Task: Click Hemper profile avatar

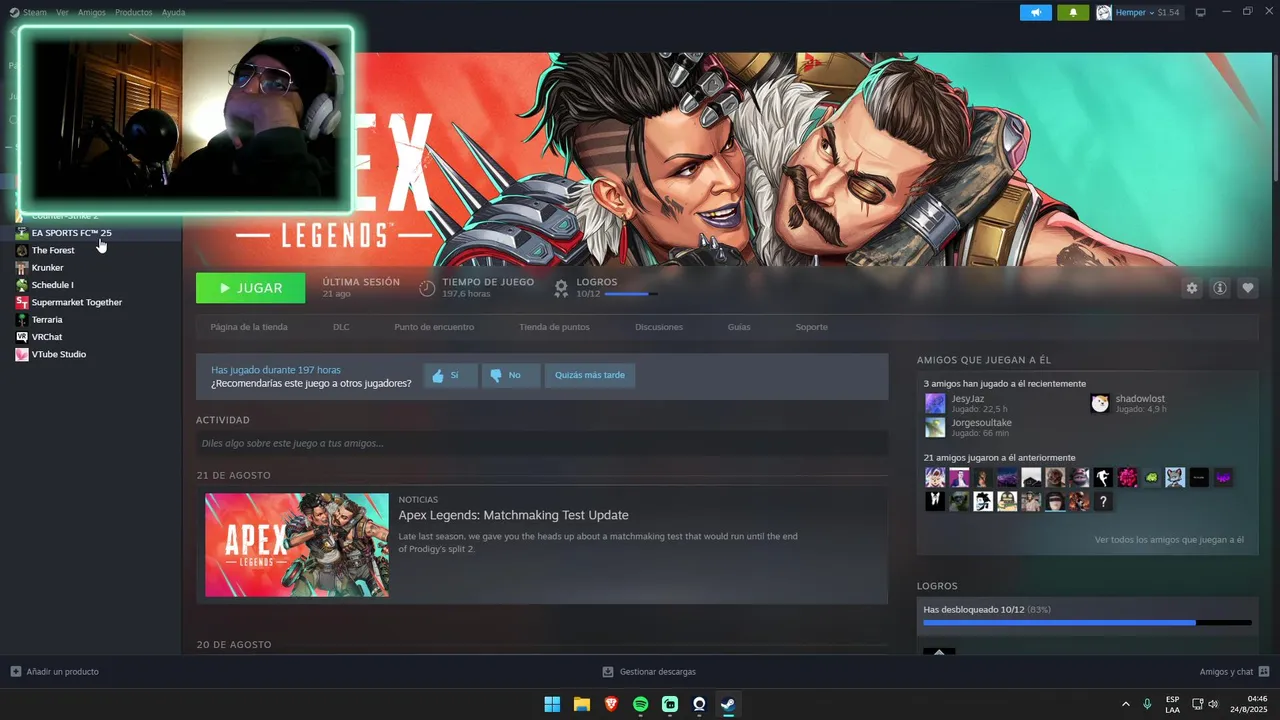Action: pos(1104,12)
